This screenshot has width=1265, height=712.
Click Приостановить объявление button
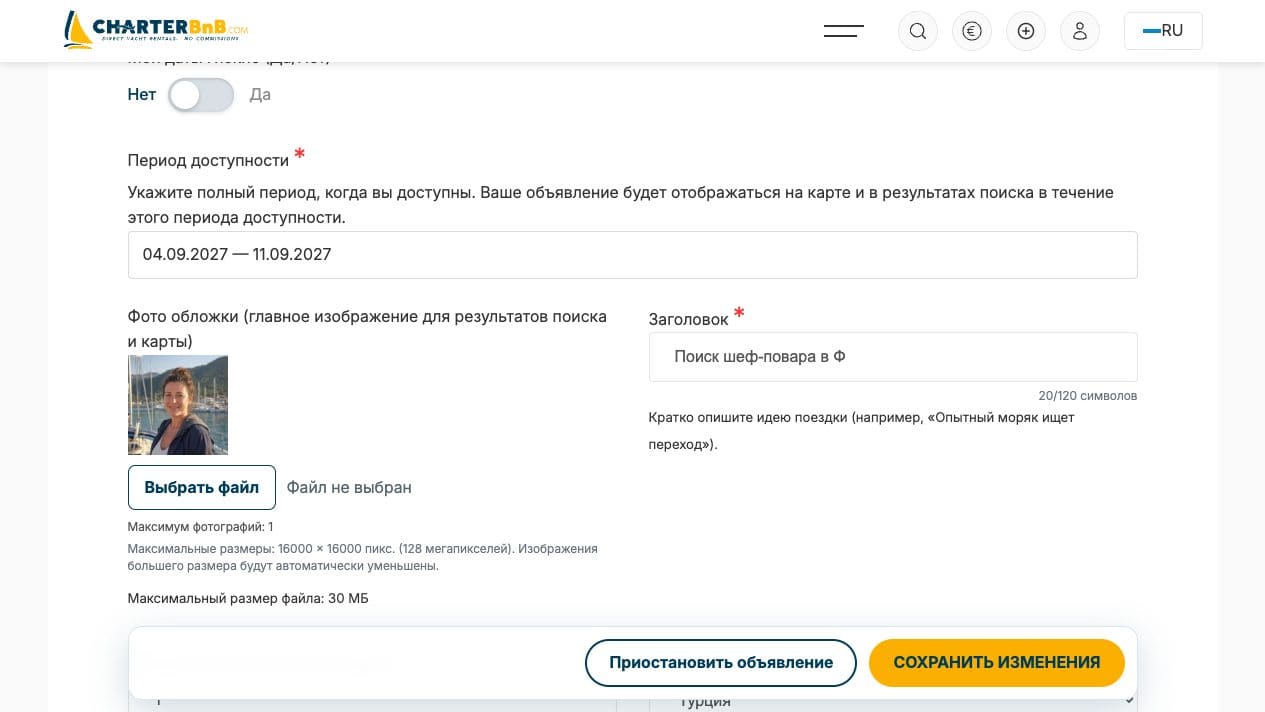(x=721, y=663)
